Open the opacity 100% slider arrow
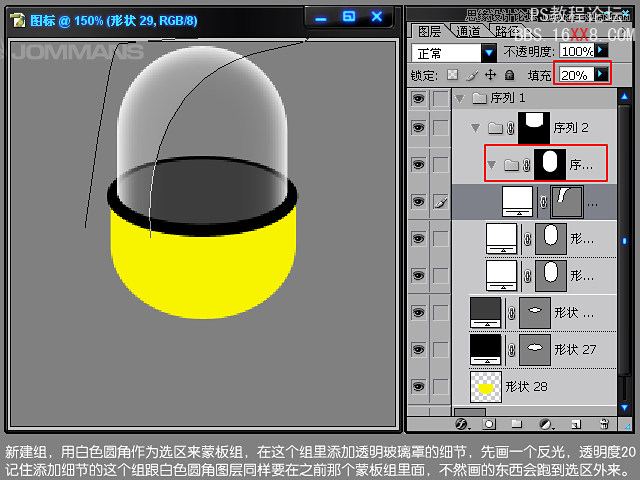Image resolution: width=640 pixels, height=480 pixels. (x=601, y=51)
